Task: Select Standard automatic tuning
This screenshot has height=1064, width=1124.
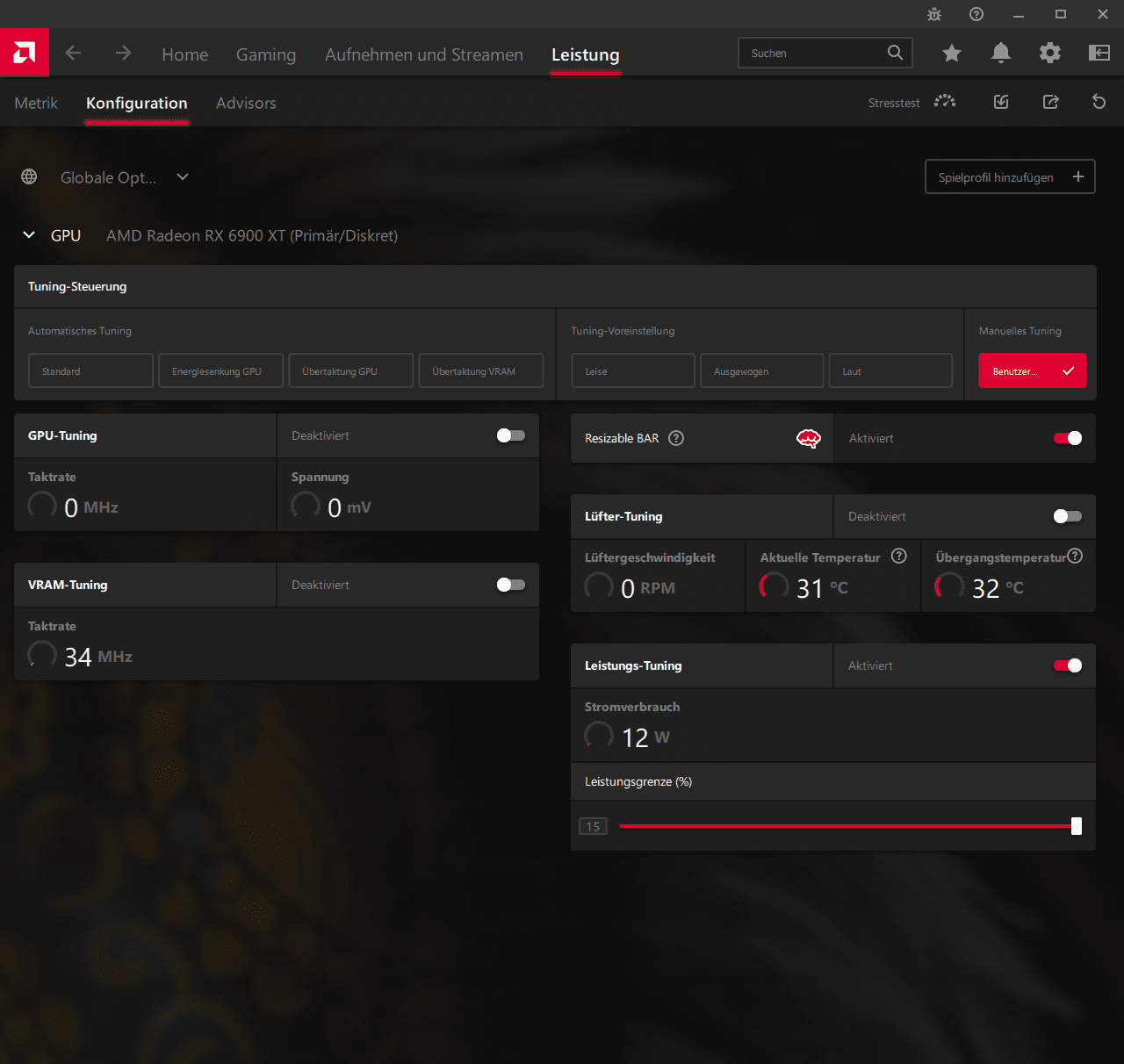Action: tap(90, 370)
